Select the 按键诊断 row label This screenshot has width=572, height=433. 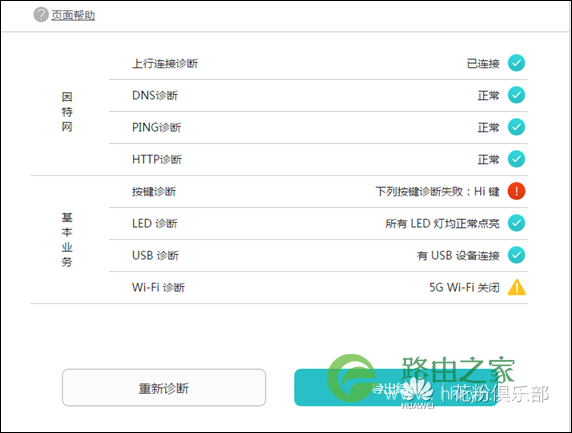point(154,192)
